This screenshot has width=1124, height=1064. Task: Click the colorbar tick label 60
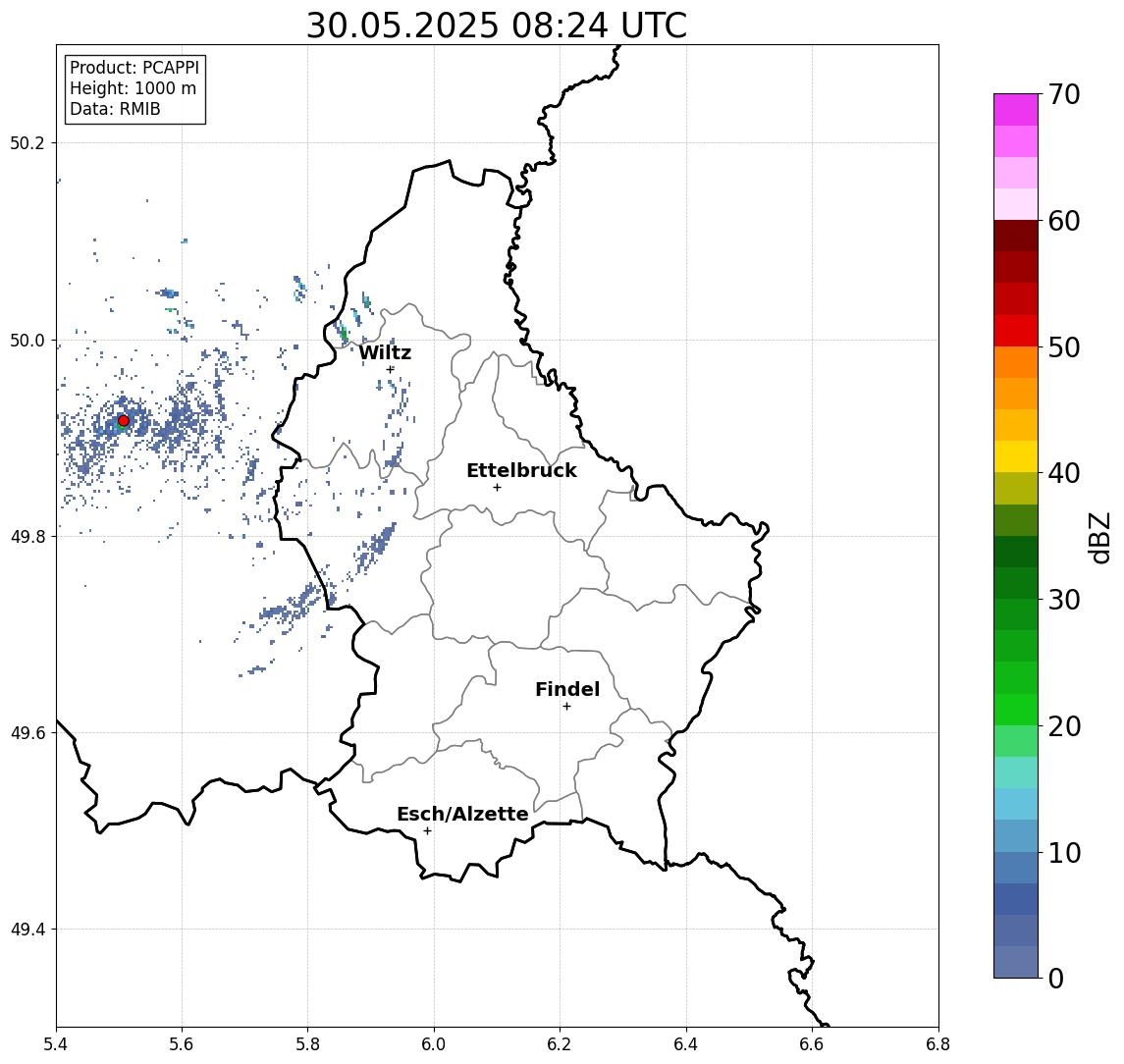coord(1064,221)
